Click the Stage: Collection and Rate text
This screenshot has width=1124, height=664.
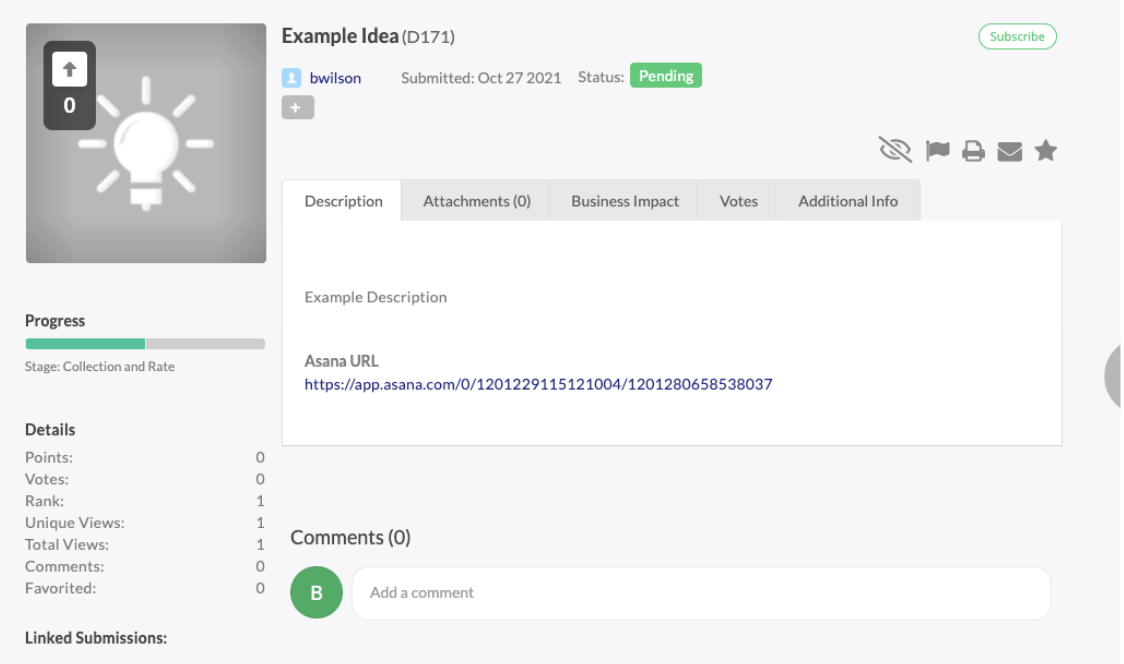pos(100,366)
